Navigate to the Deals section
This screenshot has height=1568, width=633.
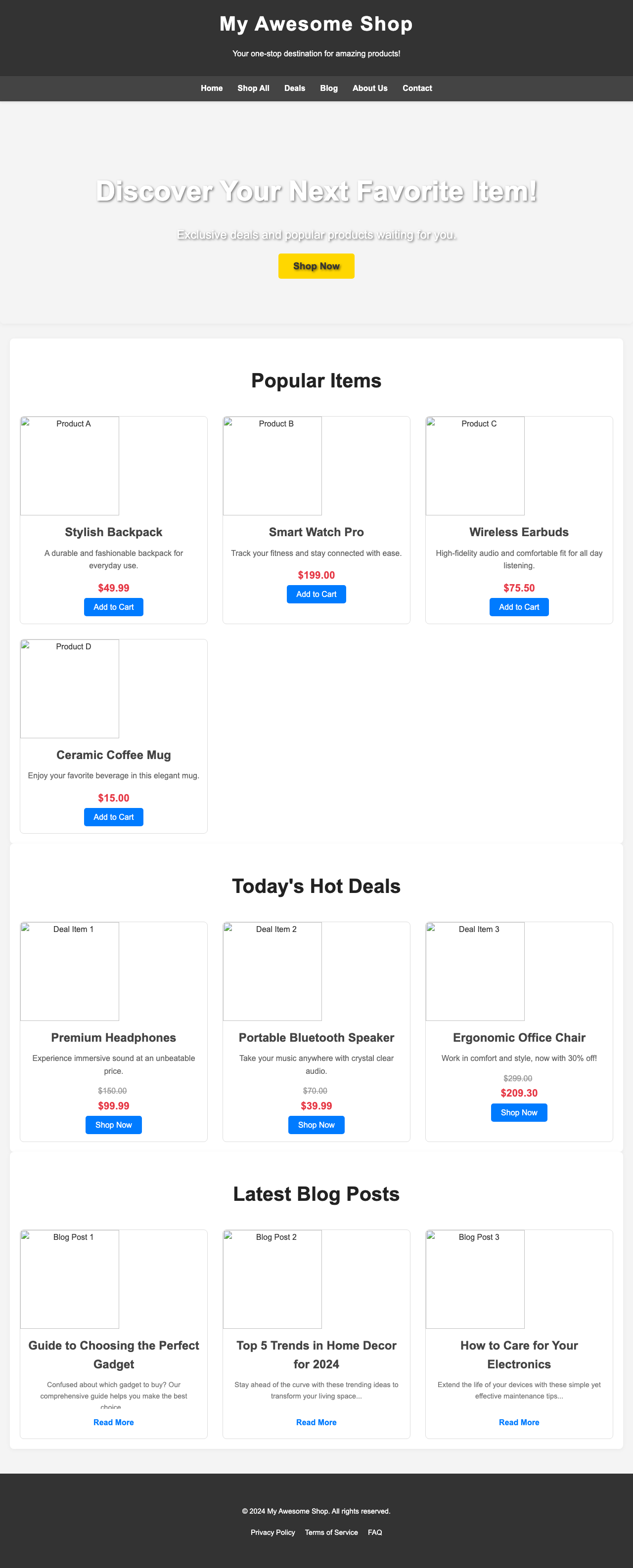[294, 88]
